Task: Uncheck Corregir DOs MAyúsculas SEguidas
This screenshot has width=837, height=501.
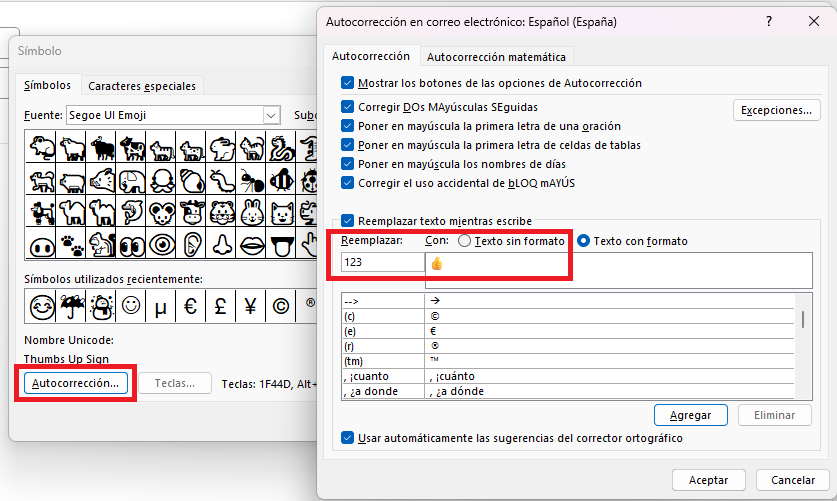Action: click(347, 107)
